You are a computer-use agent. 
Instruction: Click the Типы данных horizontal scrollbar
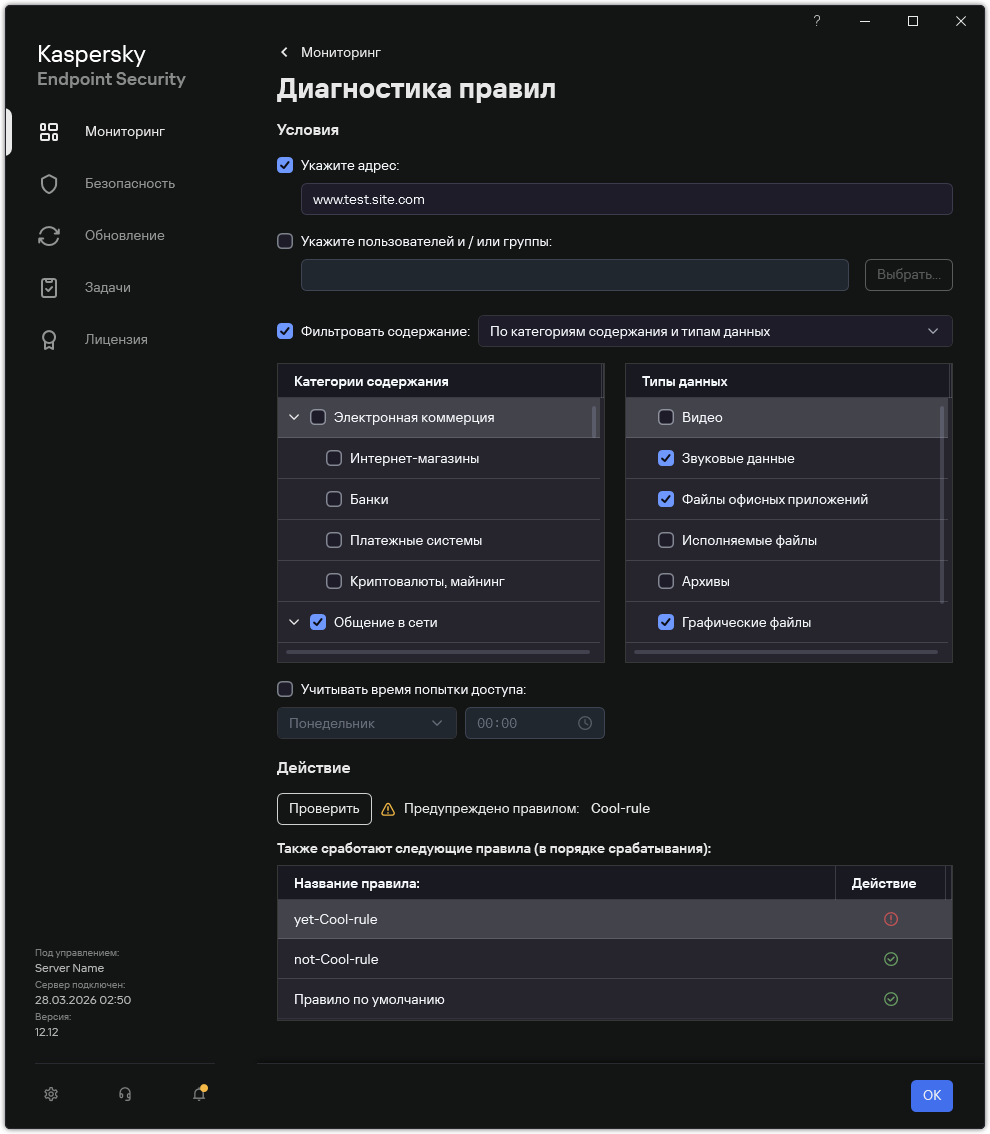pos(786,652)
